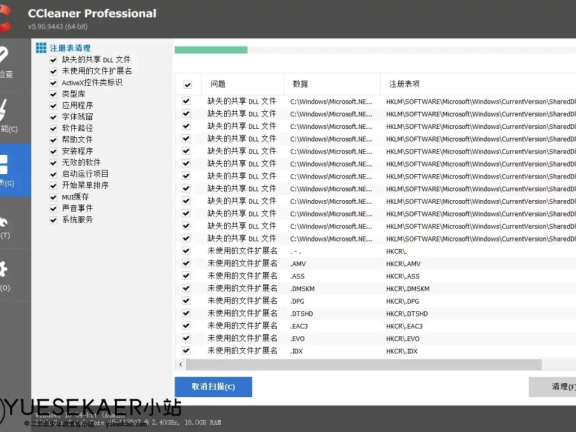Toggle the MUI缓存 checkbox
Viewport: 576px width, 432px height.
point(53,197)
